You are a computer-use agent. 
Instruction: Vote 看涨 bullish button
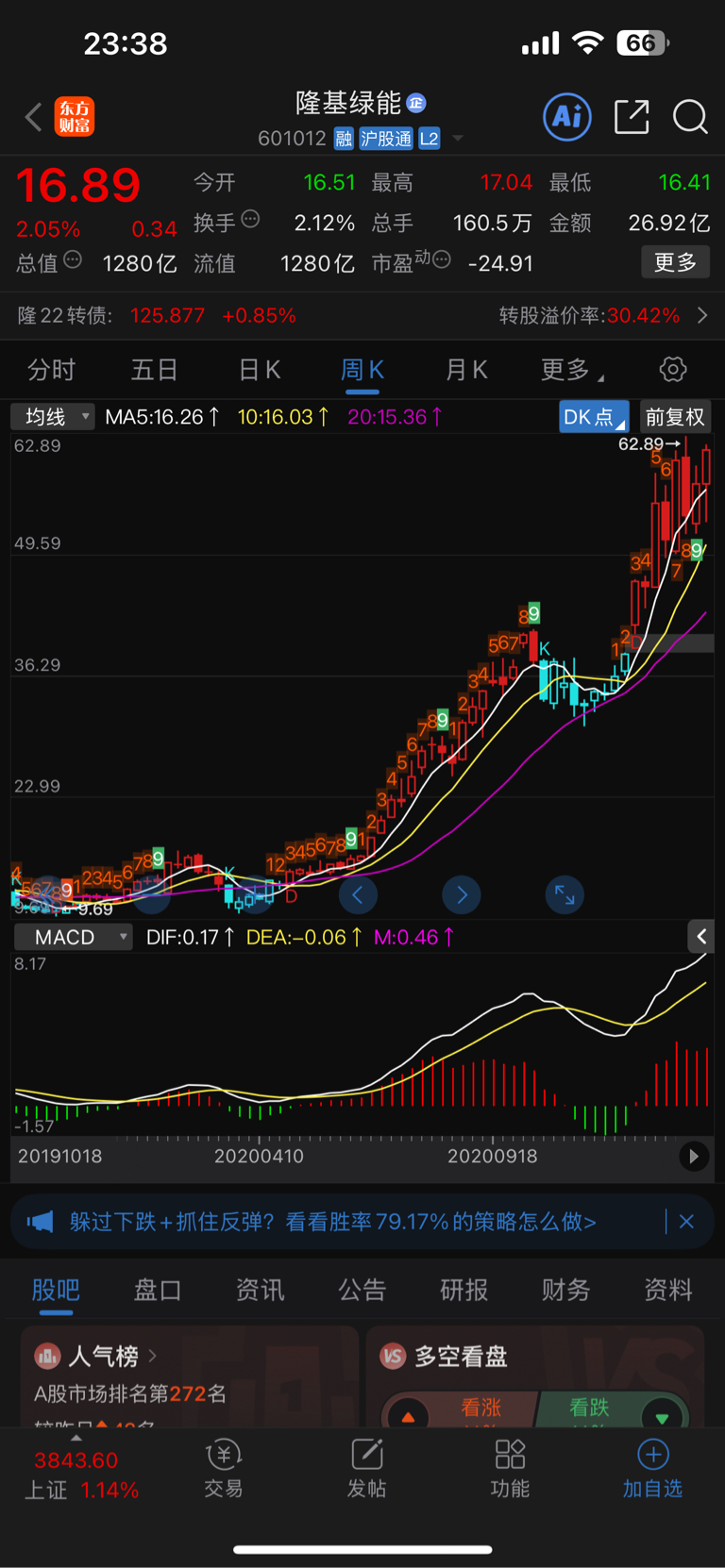[x=460, y=1408]
